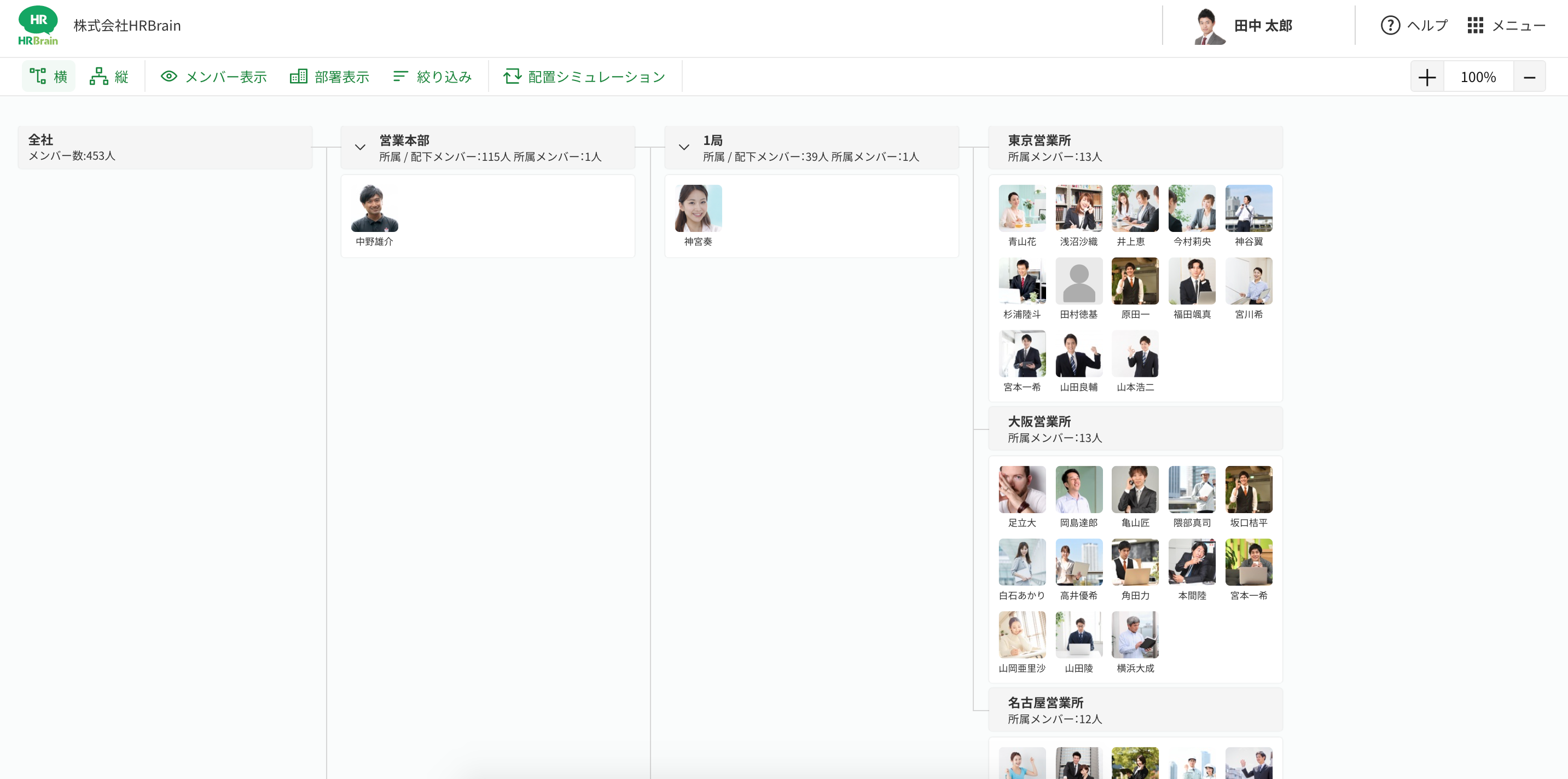Open 宮本一希 photo in 東京営業所
This screenshot has width=1568, height=779.
(x=1022, y=353)
